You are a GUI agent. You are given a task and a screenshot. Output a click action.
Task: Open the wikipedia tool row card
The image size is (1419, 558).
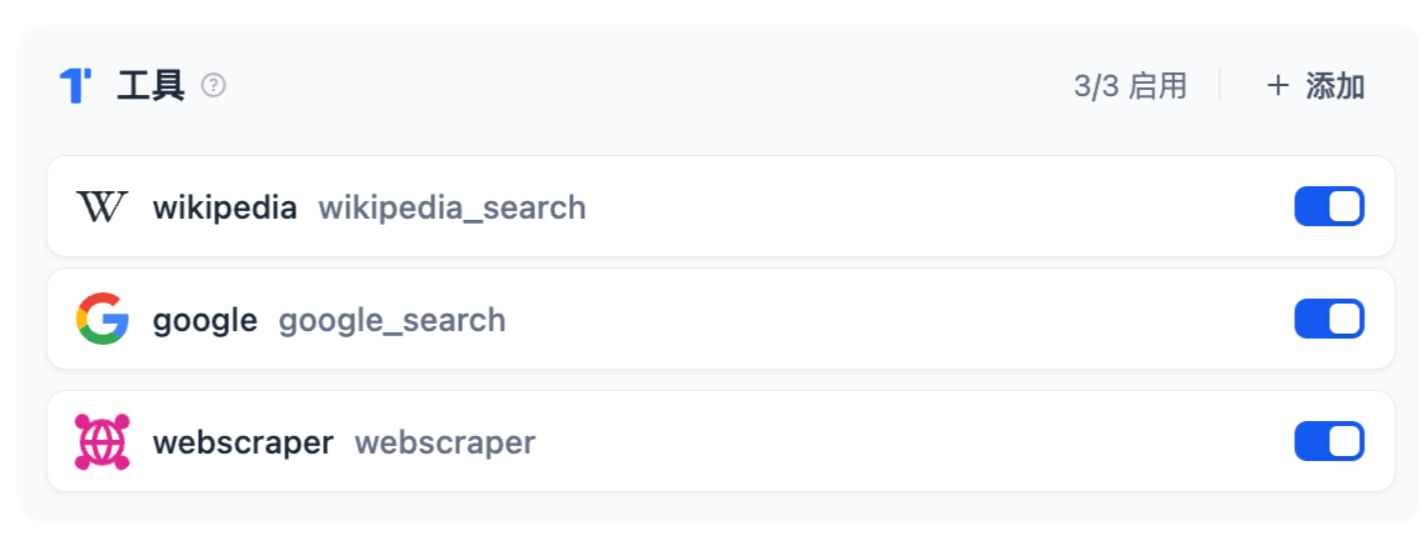[721, 206]
